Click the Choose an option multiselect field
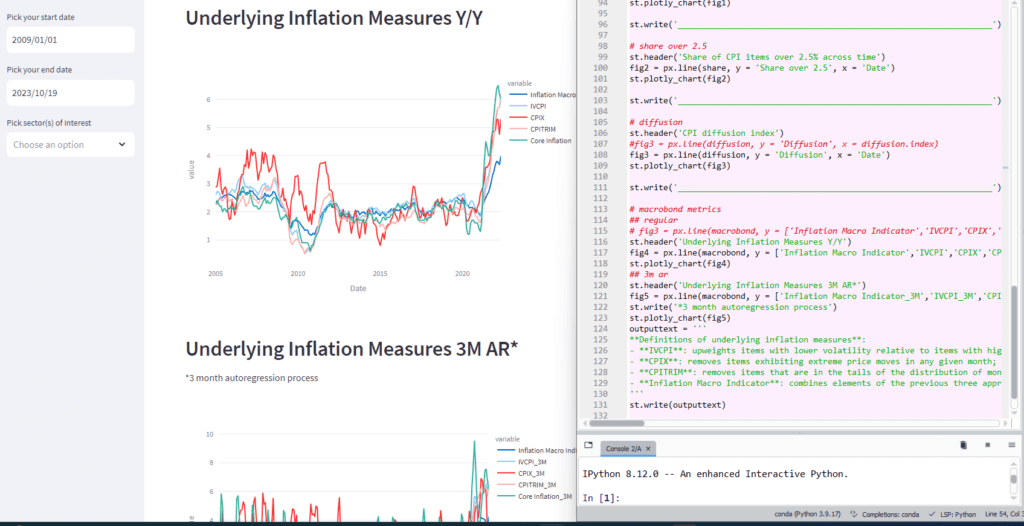1024x526 pixels. (71, 144)
